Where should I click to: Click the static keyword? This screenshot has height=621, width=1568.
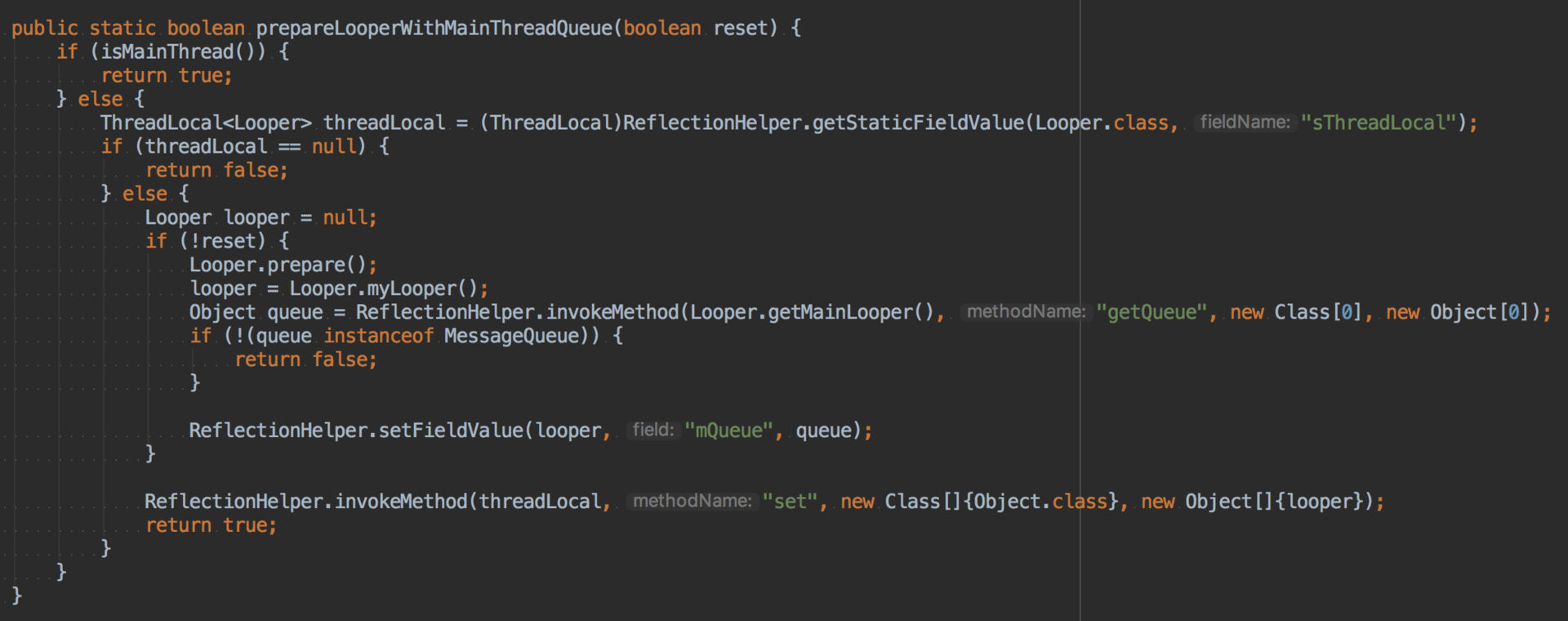point(122,29)
